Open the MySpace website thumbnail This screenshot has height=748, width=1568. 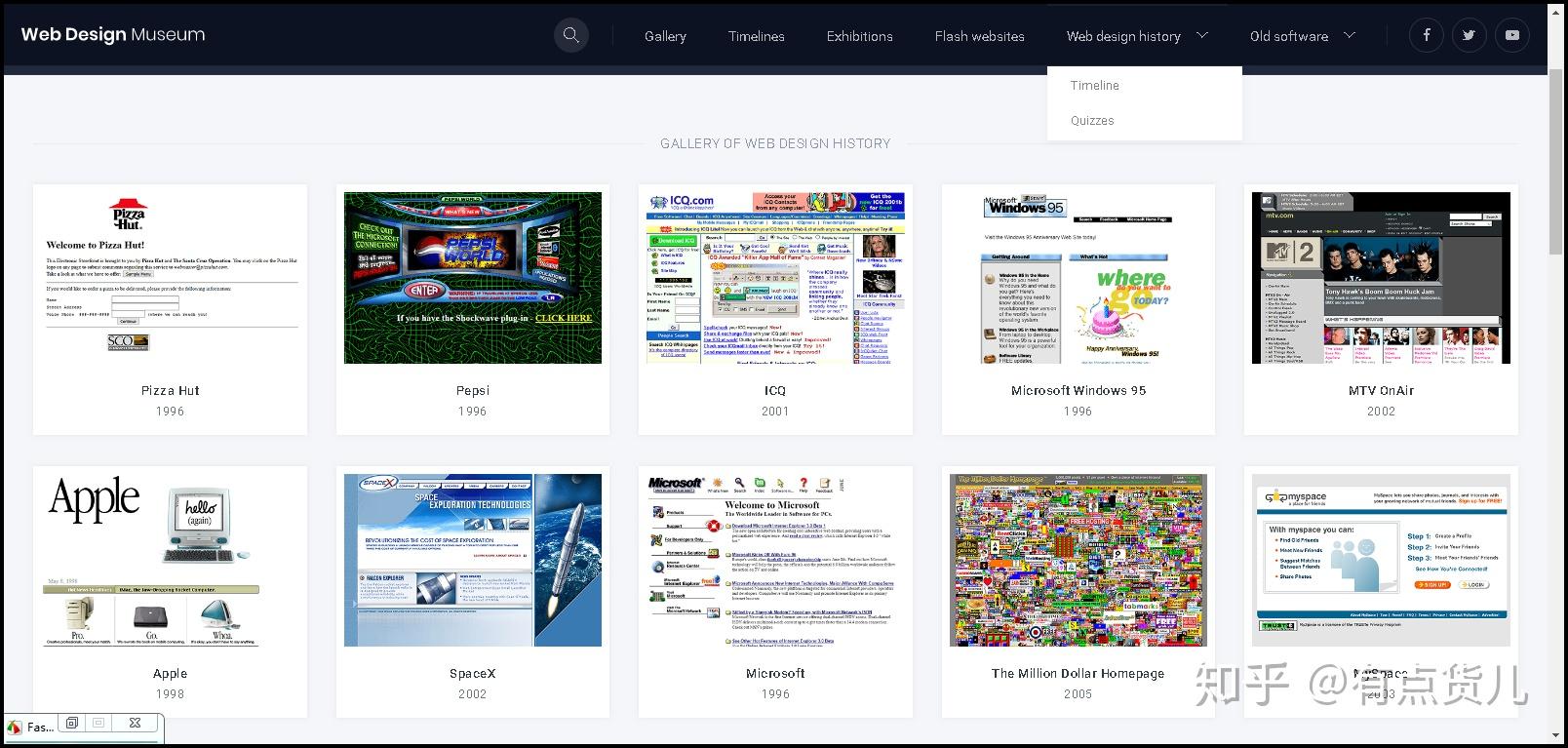(x=1381, y=561)
